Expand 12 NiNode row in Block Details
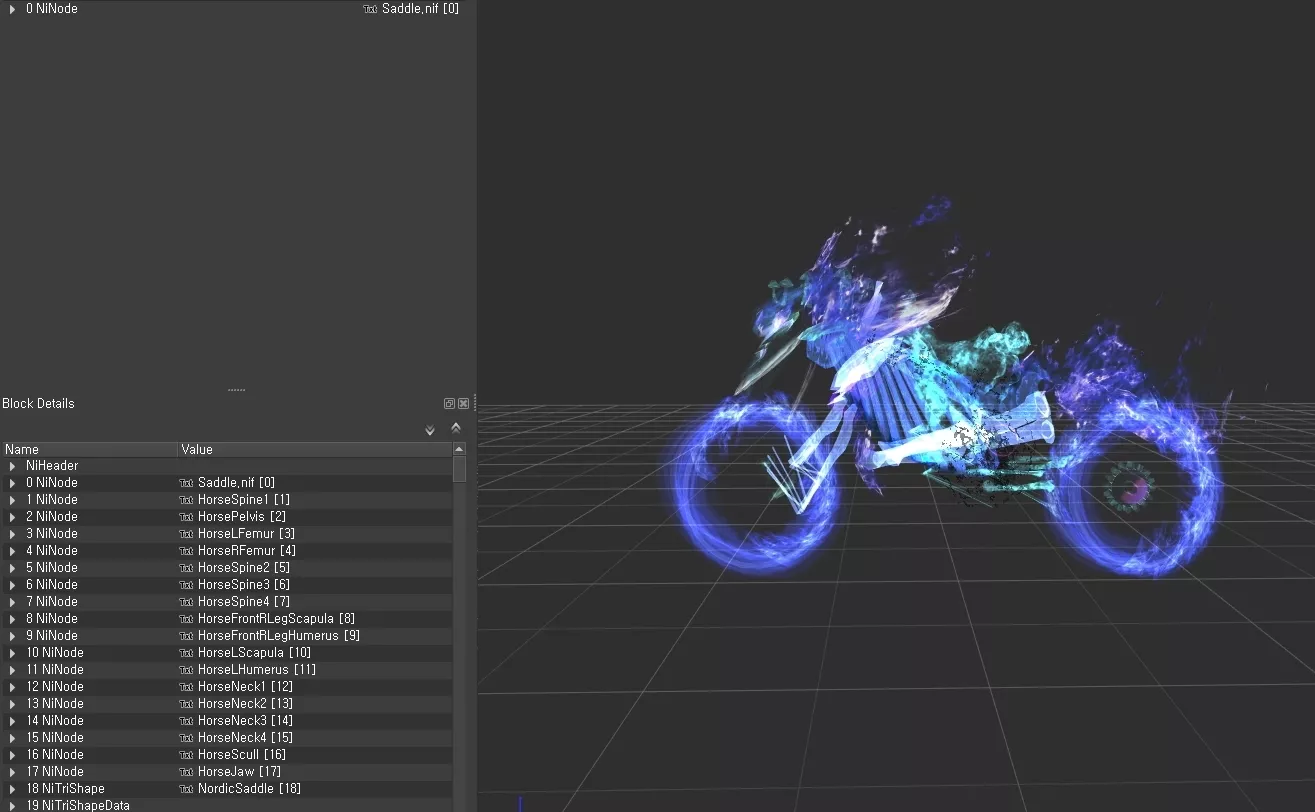The width and height of the screenshot is (1315, 812). (12, 687)
